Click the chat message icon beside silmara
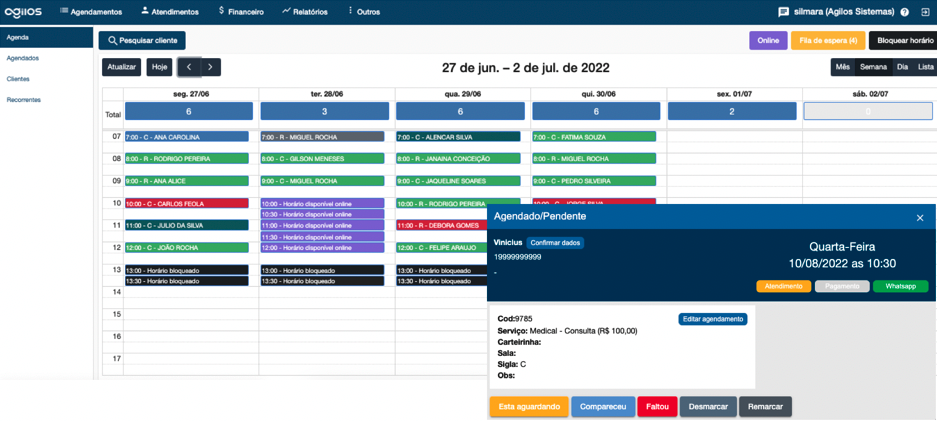The width and height of the screenshot is (937, 421). pyautogui.click(x=784, y=12)
